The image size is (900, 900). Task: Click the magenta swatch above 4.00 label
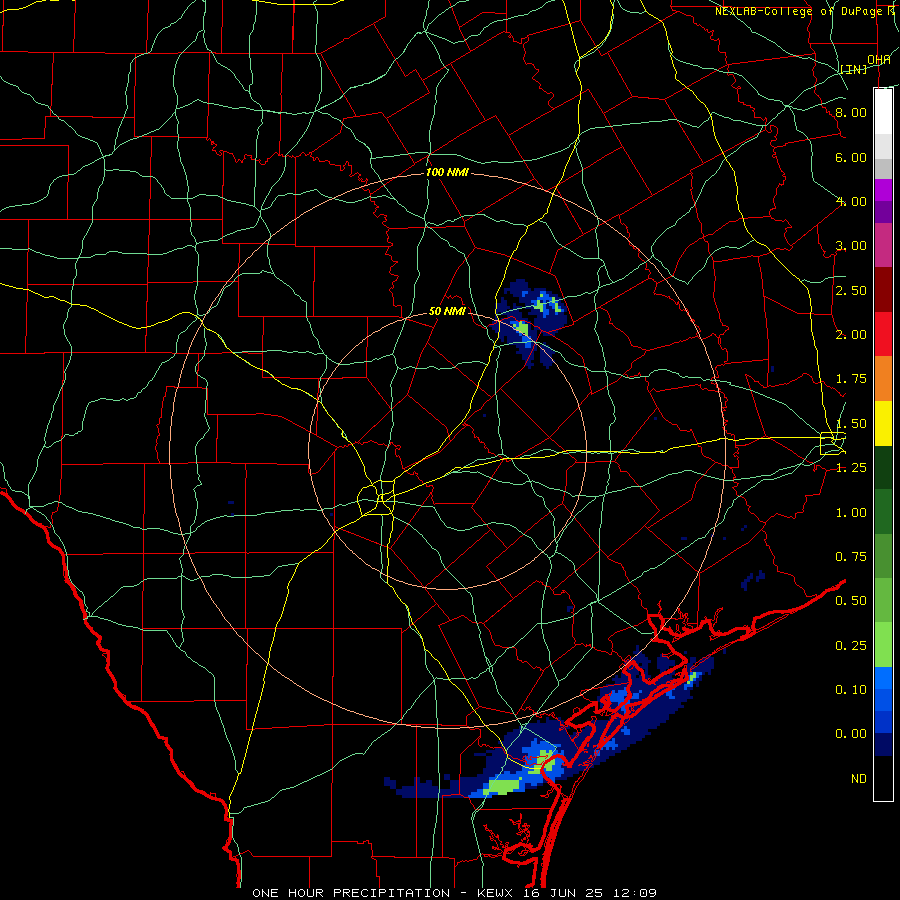coord(883,190)
